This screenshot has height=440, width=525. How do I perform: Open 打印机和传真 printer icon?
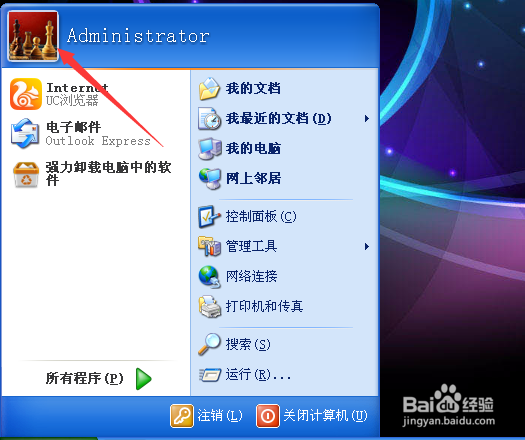coord(210,306)
